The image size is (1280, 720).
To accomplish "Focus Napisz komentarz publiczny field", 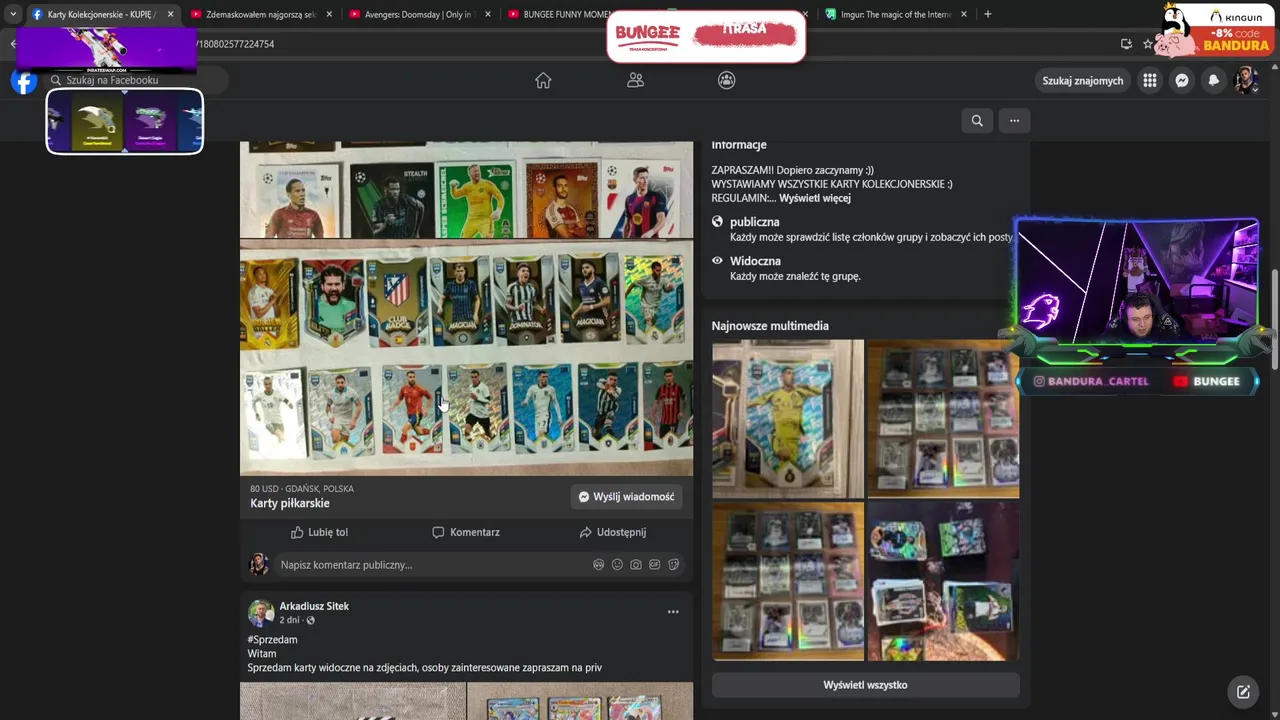I will click(430, 565).
